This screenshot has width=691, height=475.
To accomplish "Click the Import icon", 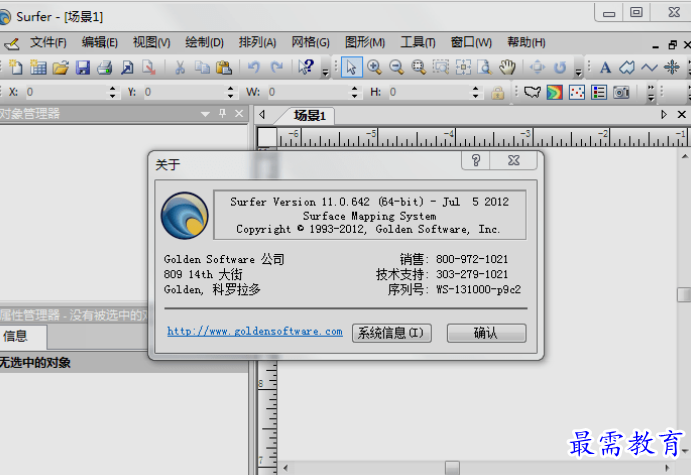I will pyautogui.click(x=127, y=67).
